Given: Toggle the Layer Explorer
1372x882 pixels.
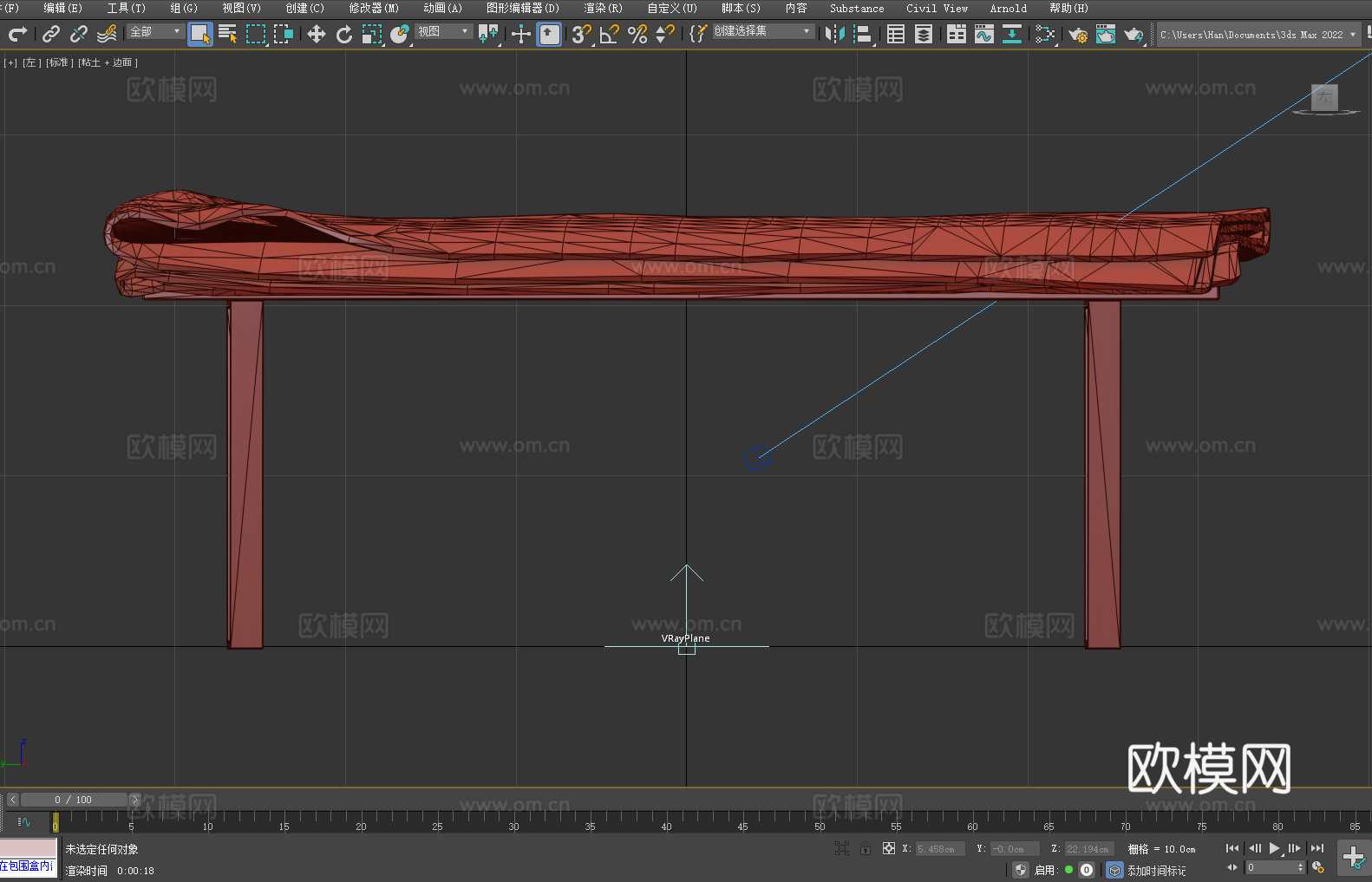Looking at the screenshot, I should pos(924,34).
